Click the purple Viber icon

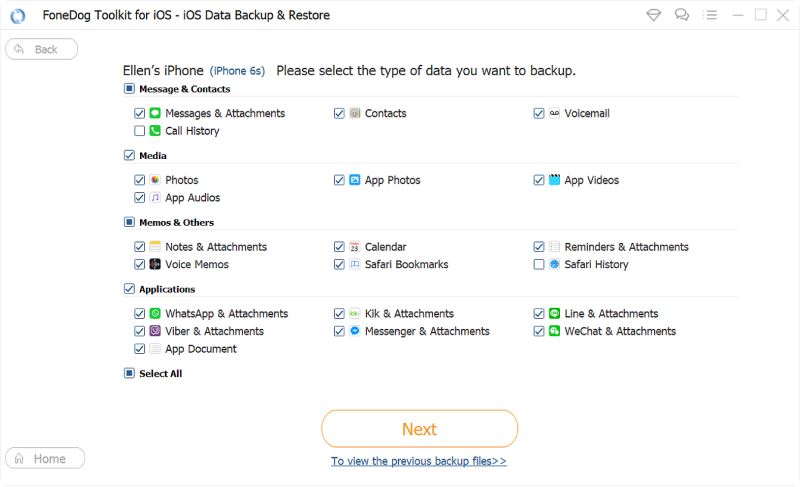click(x=155, y=331)
